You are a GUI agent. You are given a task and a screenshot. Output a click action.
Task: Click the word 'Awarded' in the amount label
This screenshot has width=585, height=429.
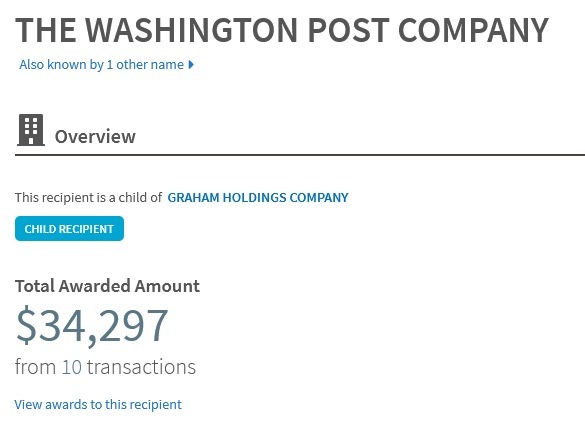tap(95, 286)
